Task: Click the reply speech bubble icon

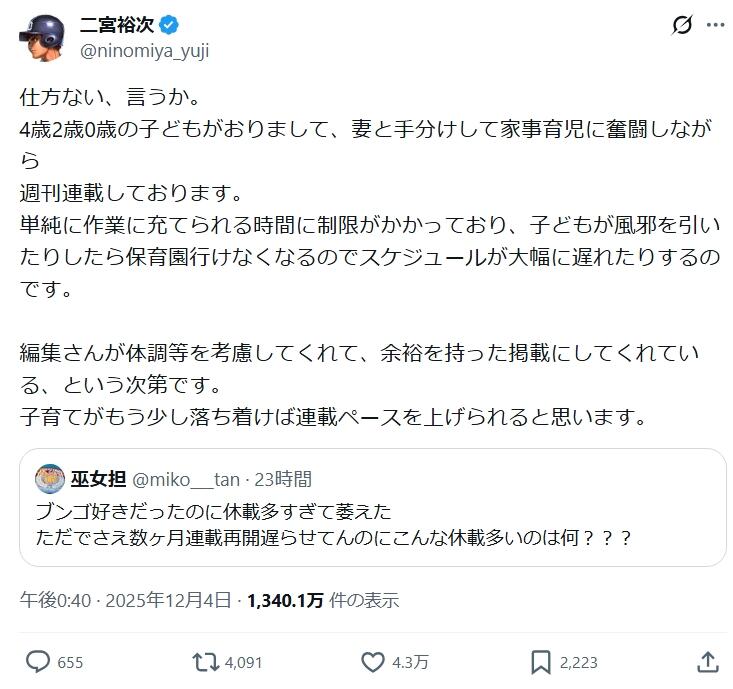Action: 38,662
